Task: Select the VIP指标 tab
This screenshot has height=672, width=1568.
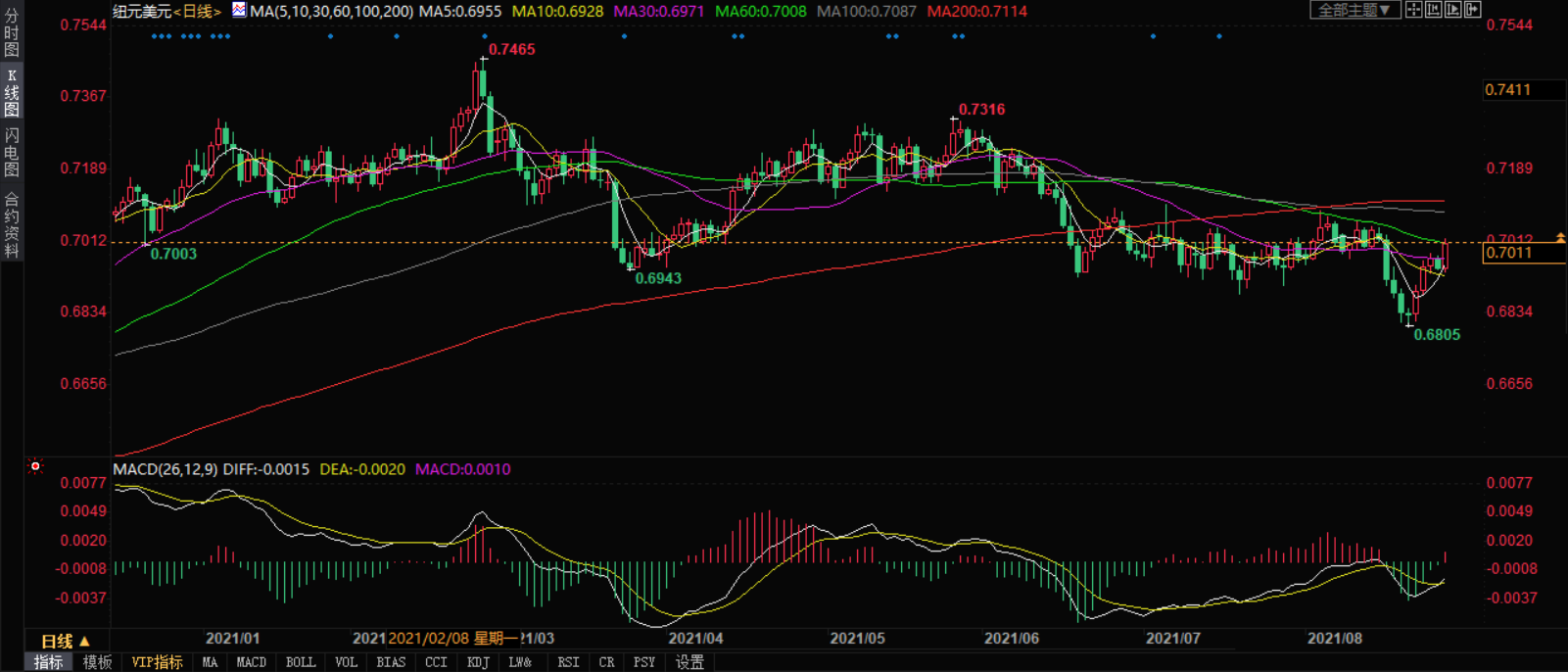Action: pos(157,663)
